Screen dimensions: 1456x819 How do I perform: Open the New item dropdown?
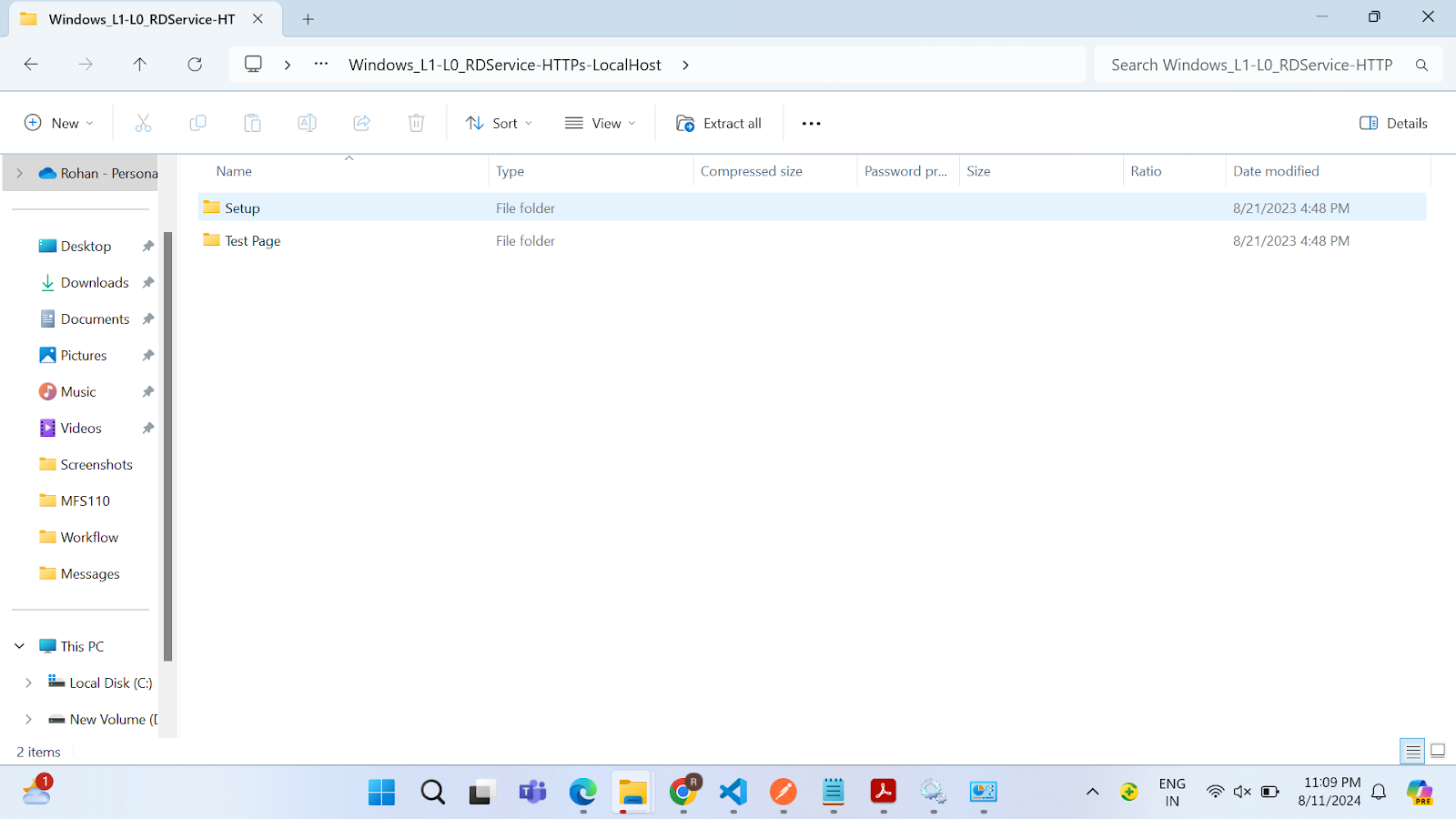[58, 123]
